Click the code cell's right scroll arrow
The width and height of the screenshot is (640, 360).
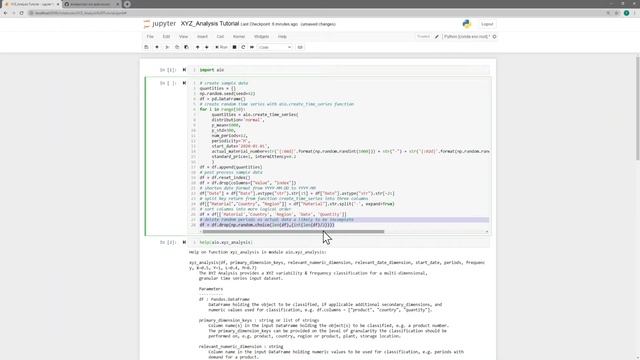tap(487, 232)
